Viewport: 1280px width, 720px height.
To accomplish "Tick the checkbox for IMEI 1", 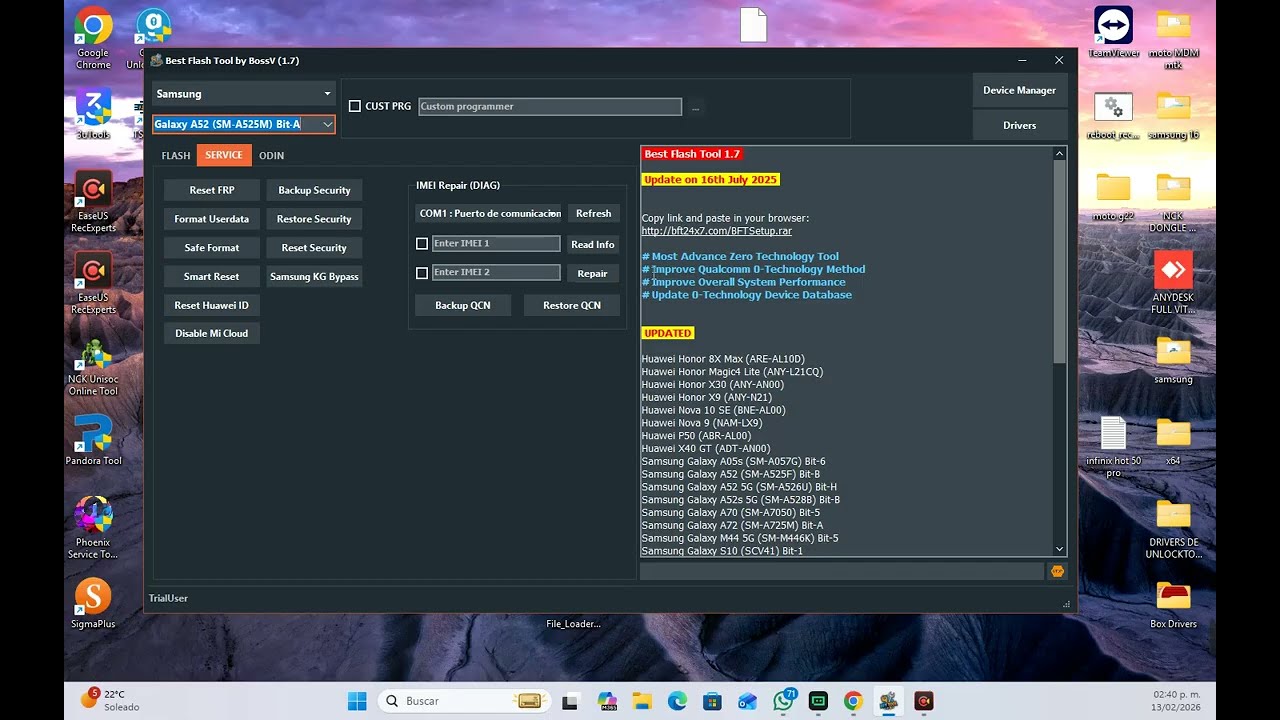I will (422, 244).
